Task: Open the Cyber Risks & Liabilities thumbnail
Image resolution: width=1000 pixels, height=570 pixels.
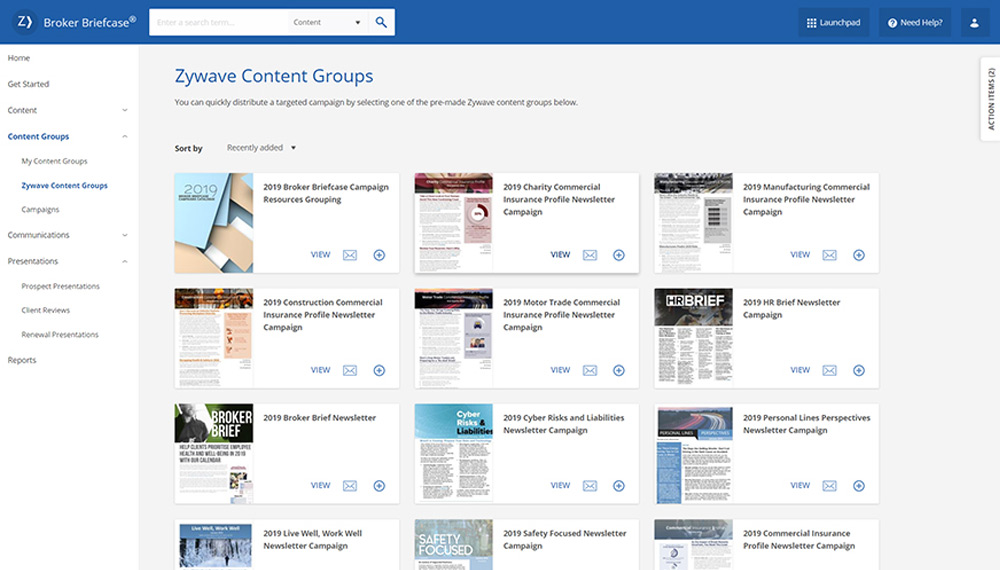Action: click(453, 453)
